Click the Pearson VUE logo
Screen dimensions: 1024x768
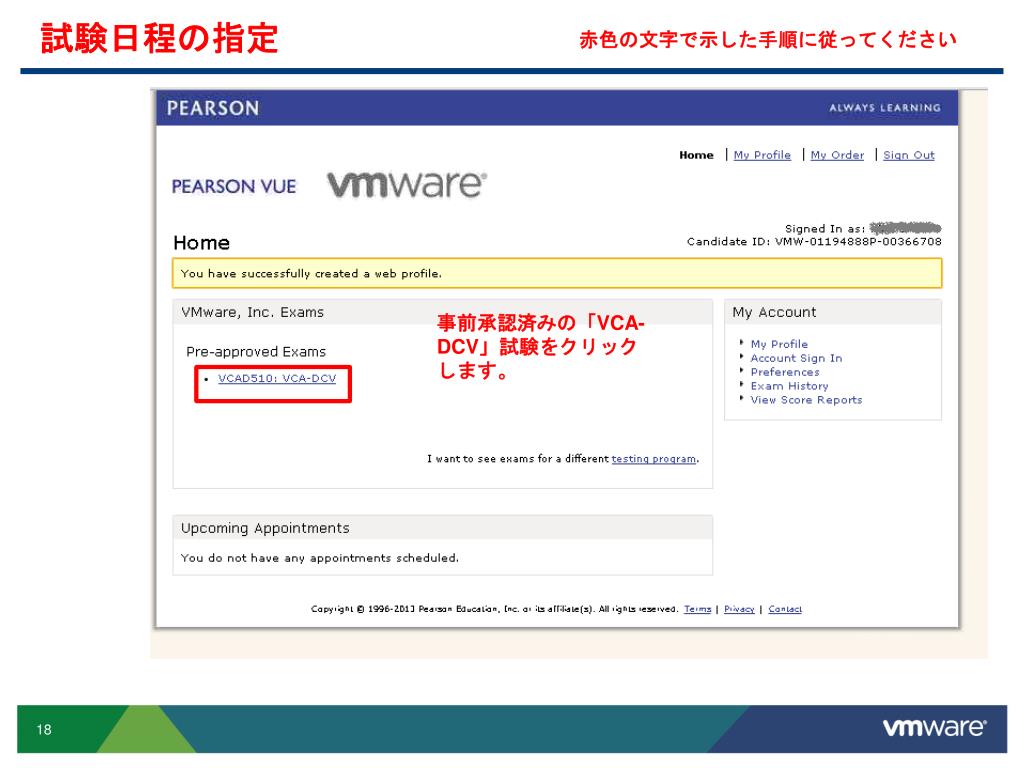point(234,187)
